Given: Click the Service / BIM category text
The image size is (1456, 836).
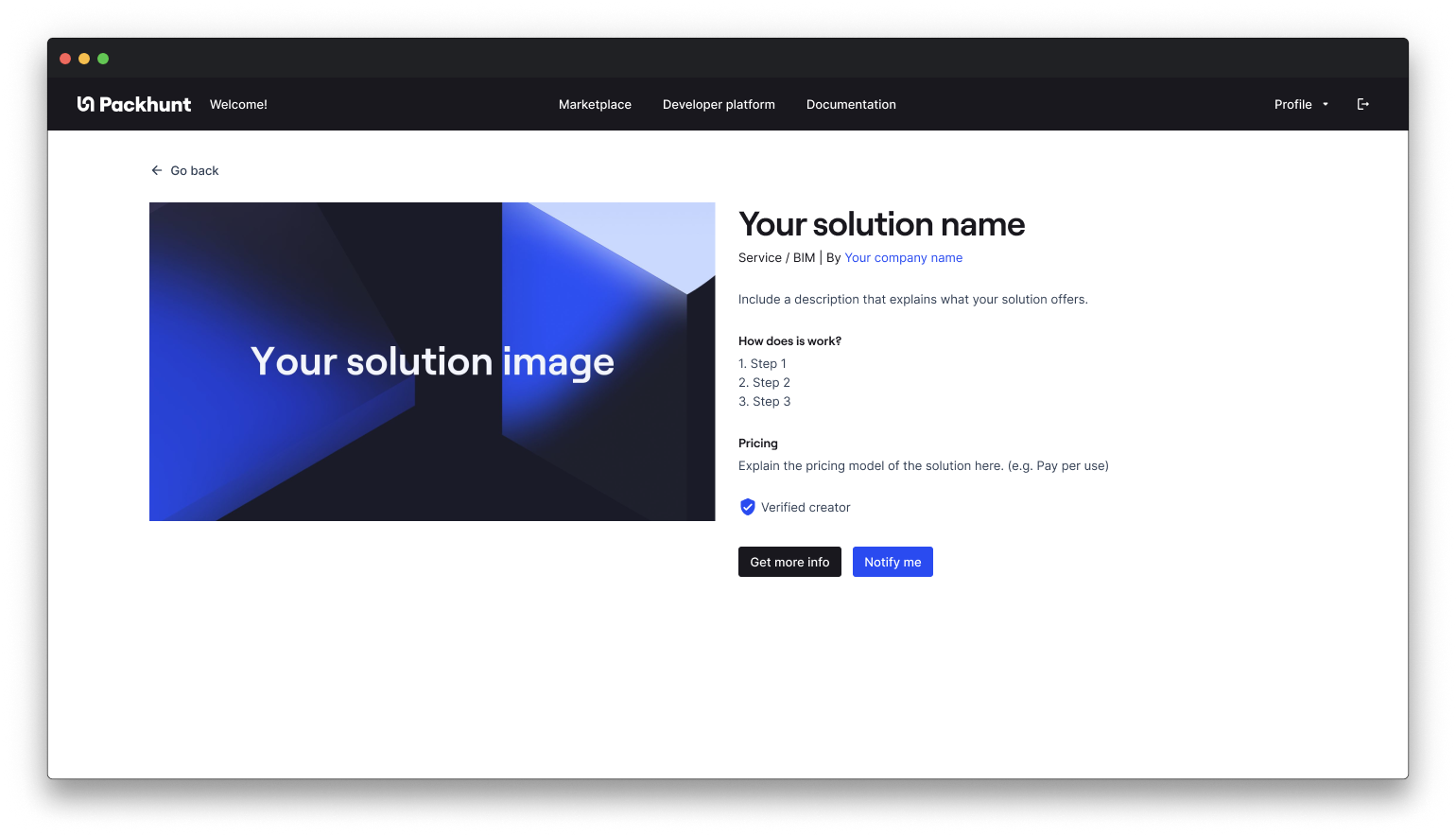Looking at the screenshot, I should 776,257.
